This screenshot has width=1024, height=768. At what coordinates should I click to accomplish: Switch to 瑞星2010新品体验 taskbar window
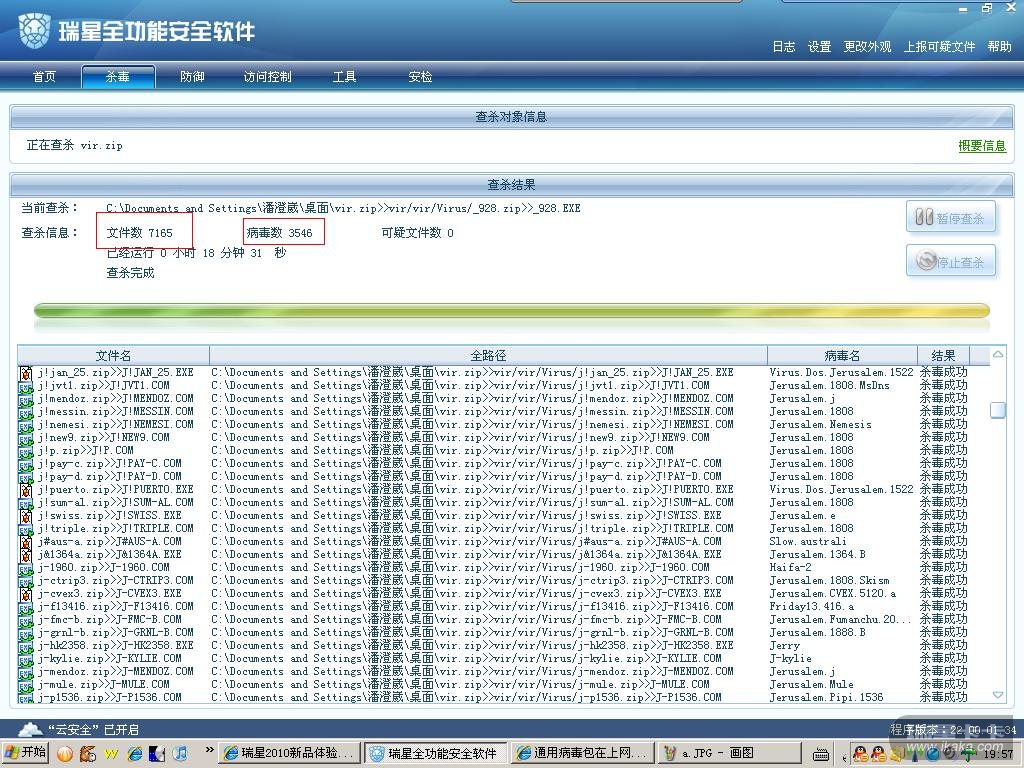click(290, 753)
